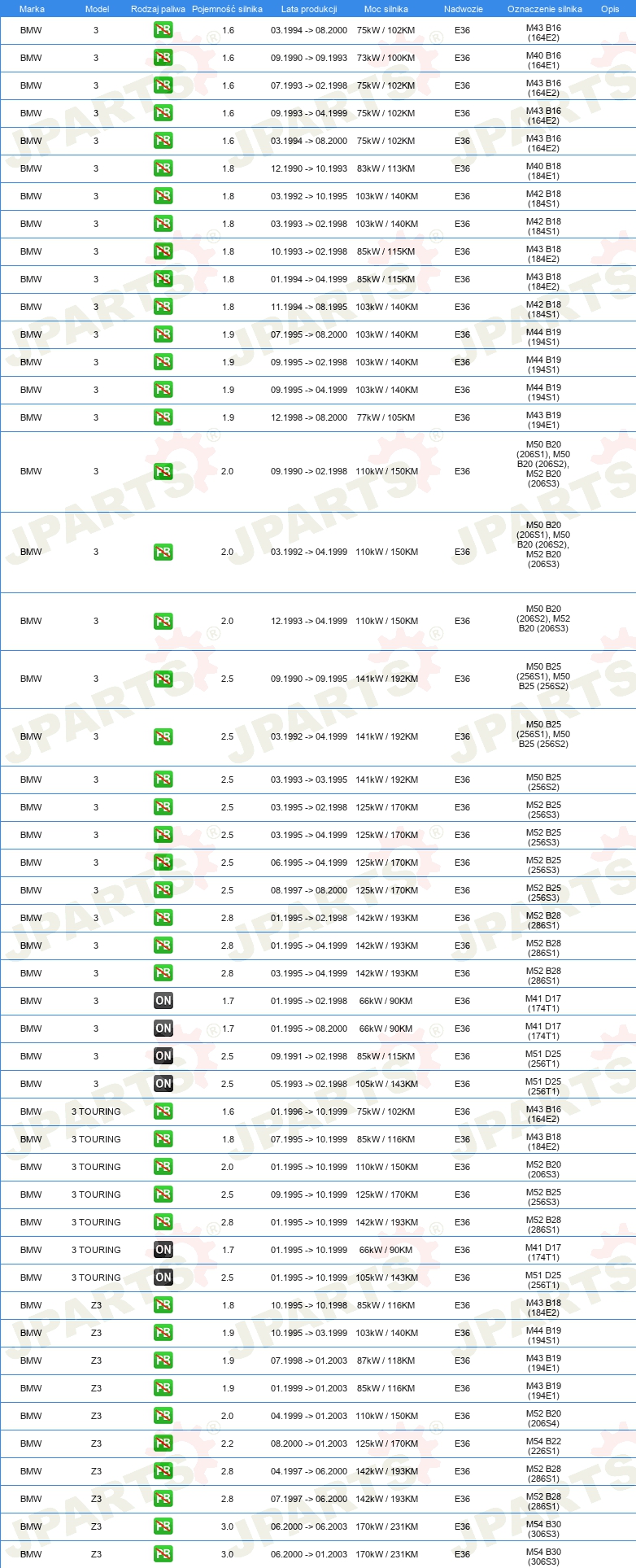Click the Marka column header
The image size is (636, 1568).
pos(32,9)
